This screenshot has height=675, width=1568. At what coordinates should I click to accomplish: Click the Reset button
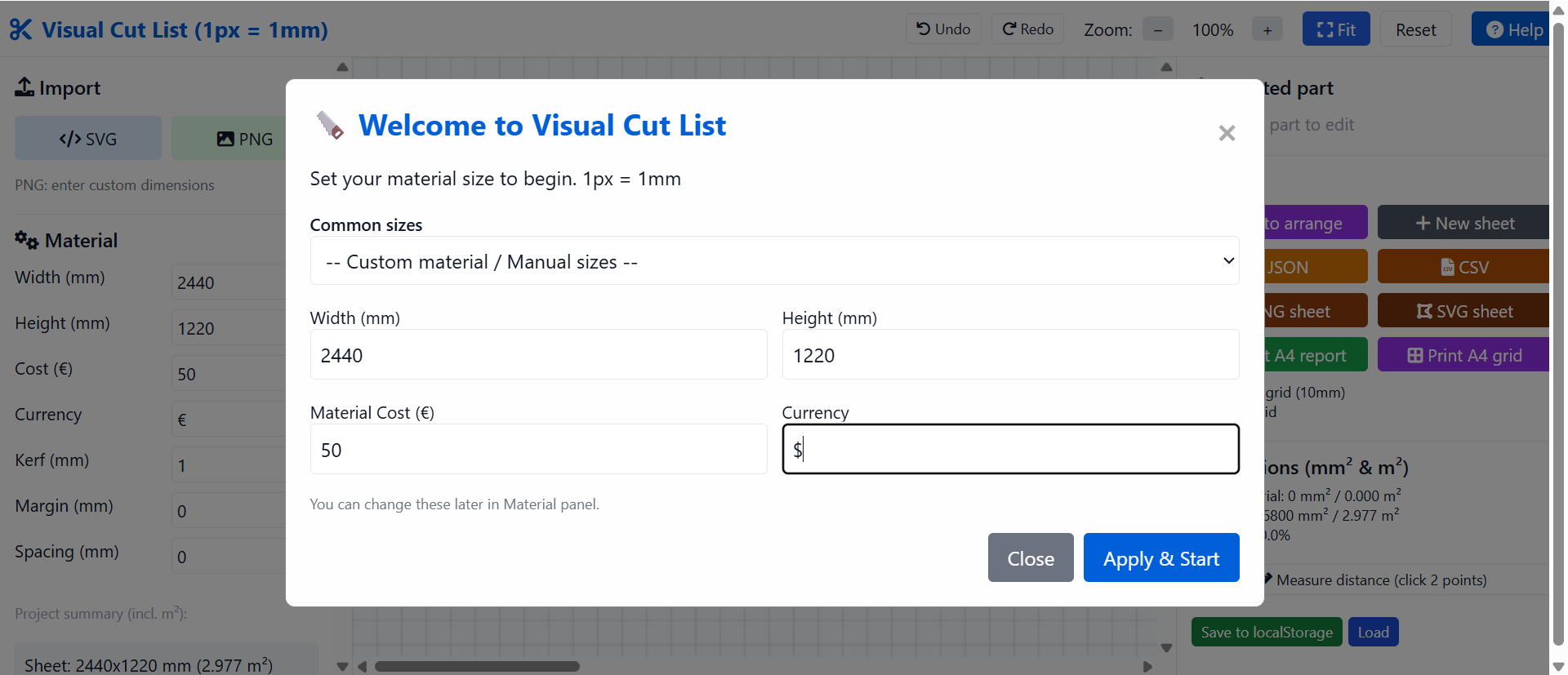click(x=1415, y=29)
